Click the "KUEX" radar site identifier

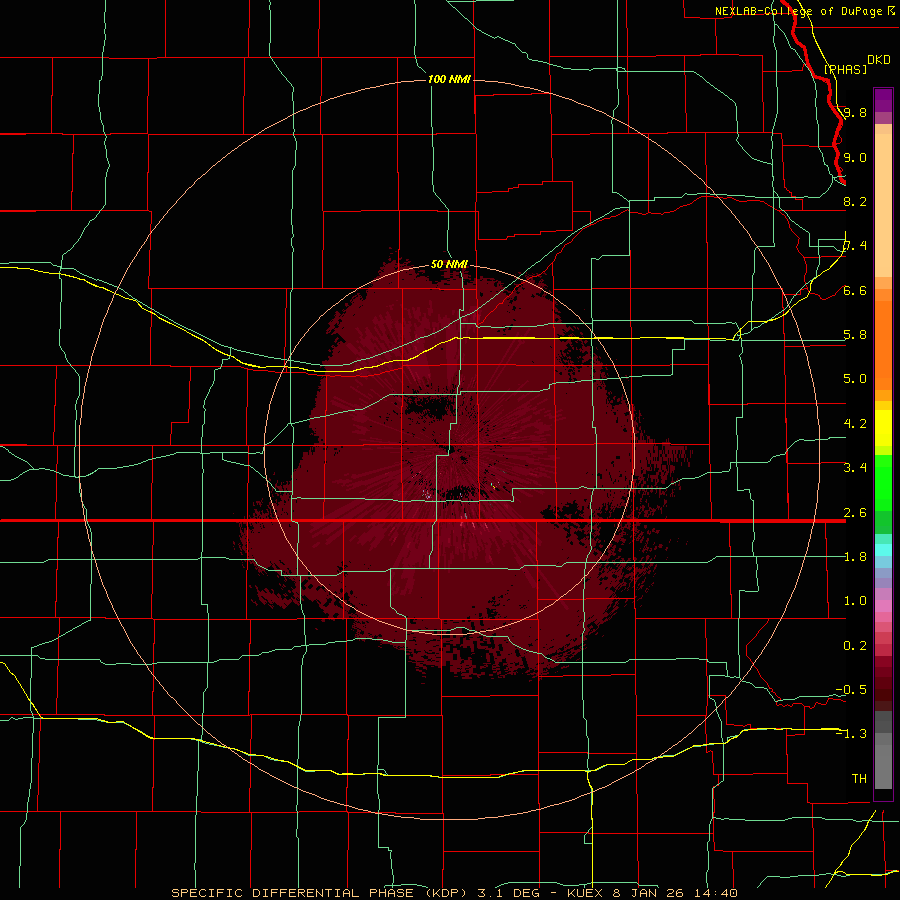587,893
